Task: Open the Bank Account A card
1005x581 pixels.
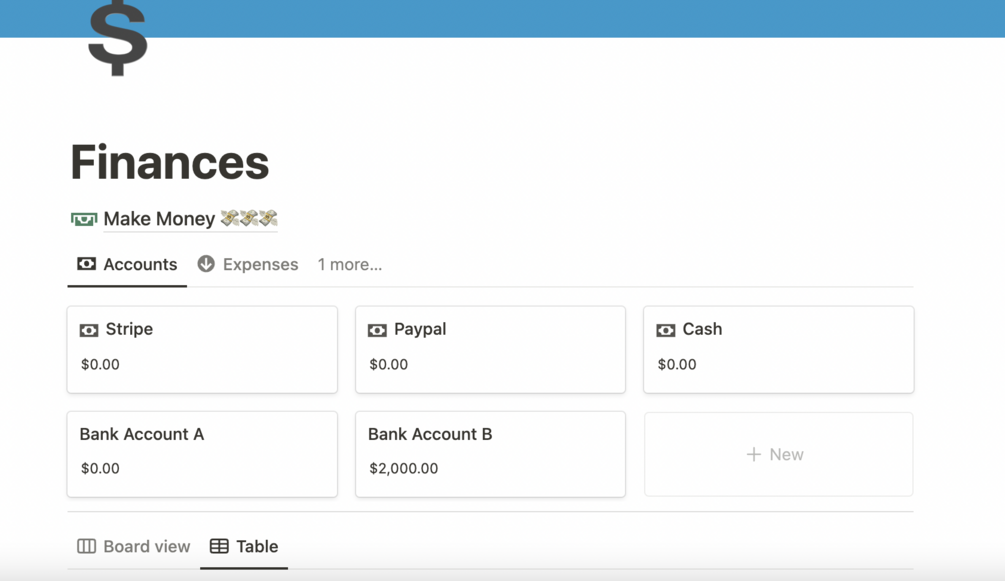Action: pos(201,454)
